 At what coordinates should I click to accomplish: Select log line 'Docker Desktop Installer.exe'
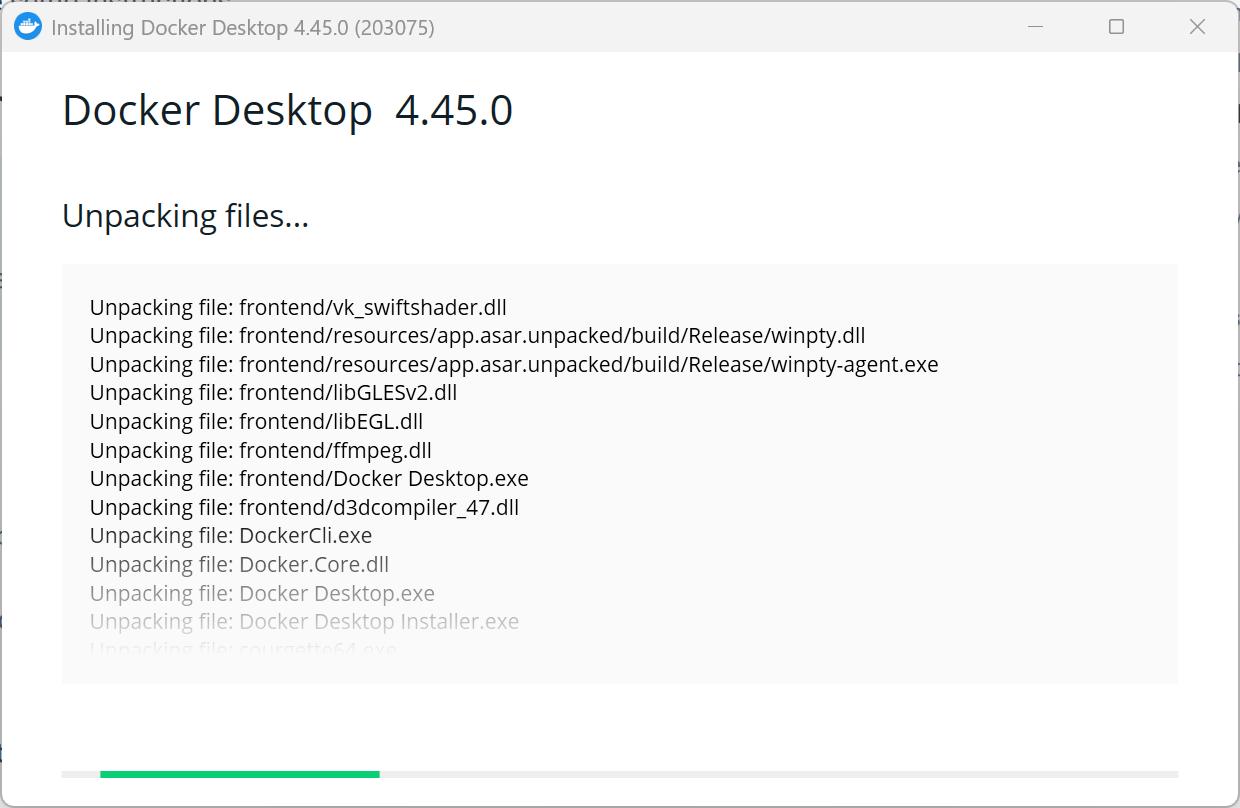point(304,621)
